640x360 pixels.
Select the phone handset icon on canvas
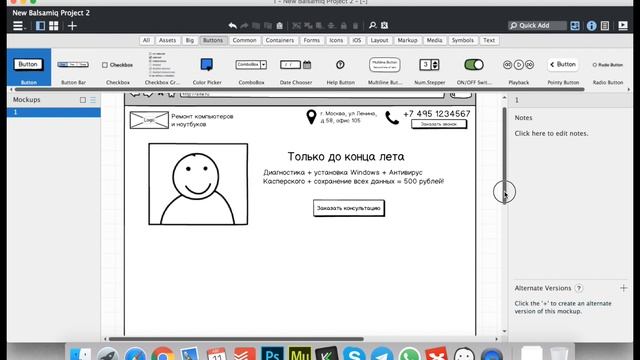[392, 118]
